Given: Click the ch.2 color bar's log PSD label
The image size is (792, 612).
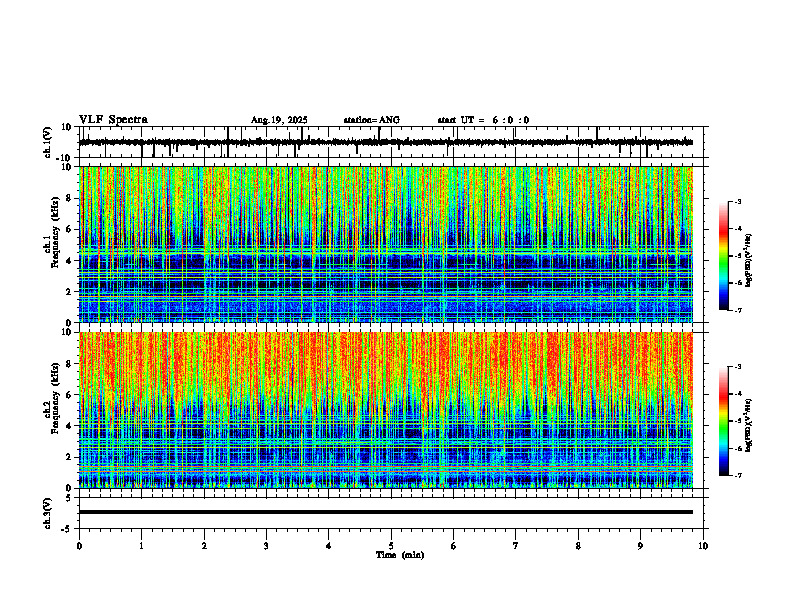Looking at the screenshot, I should click(x=749, y=426).
